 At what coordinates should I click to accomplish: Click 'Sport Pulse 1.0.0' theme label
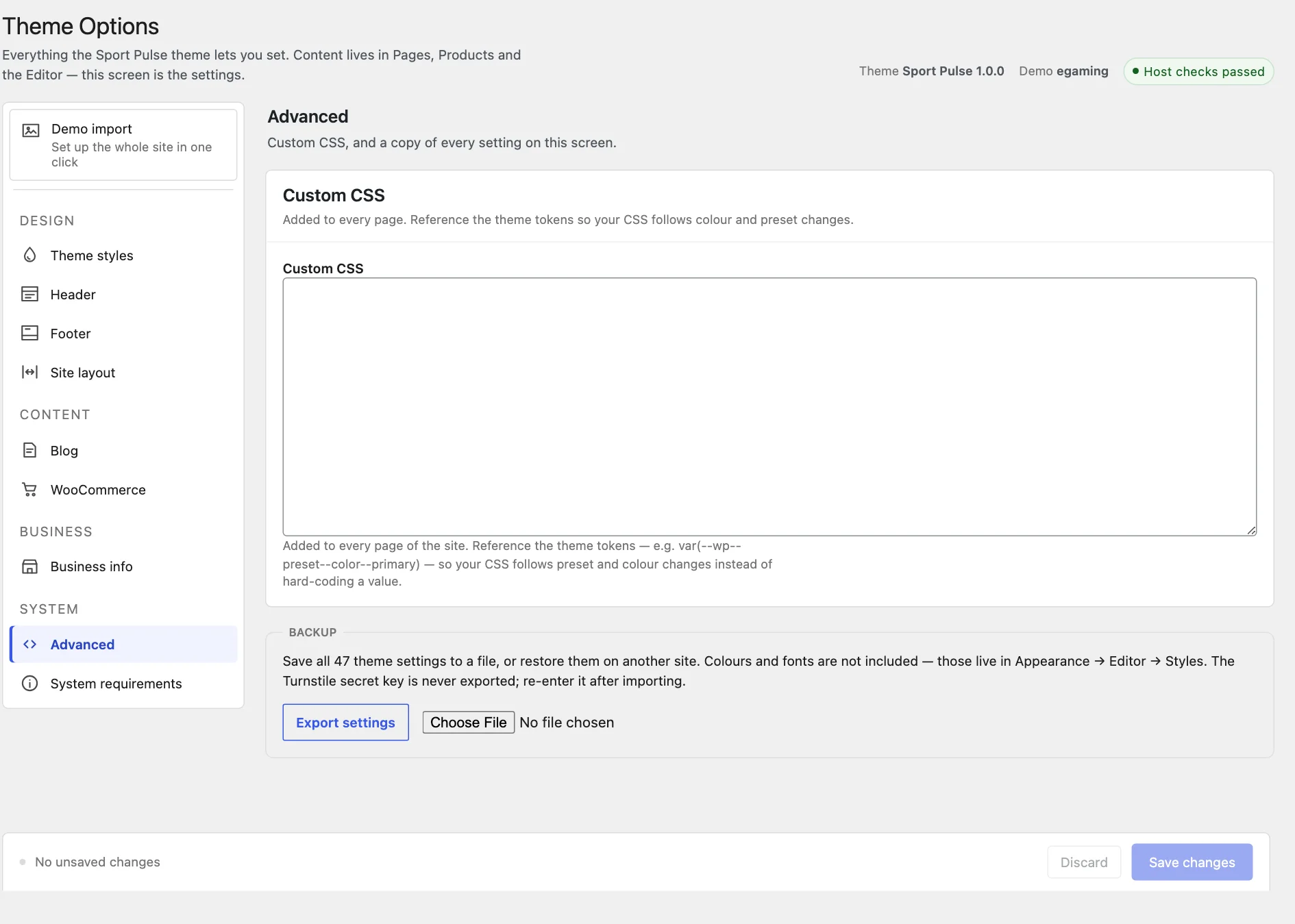point(953,71)
